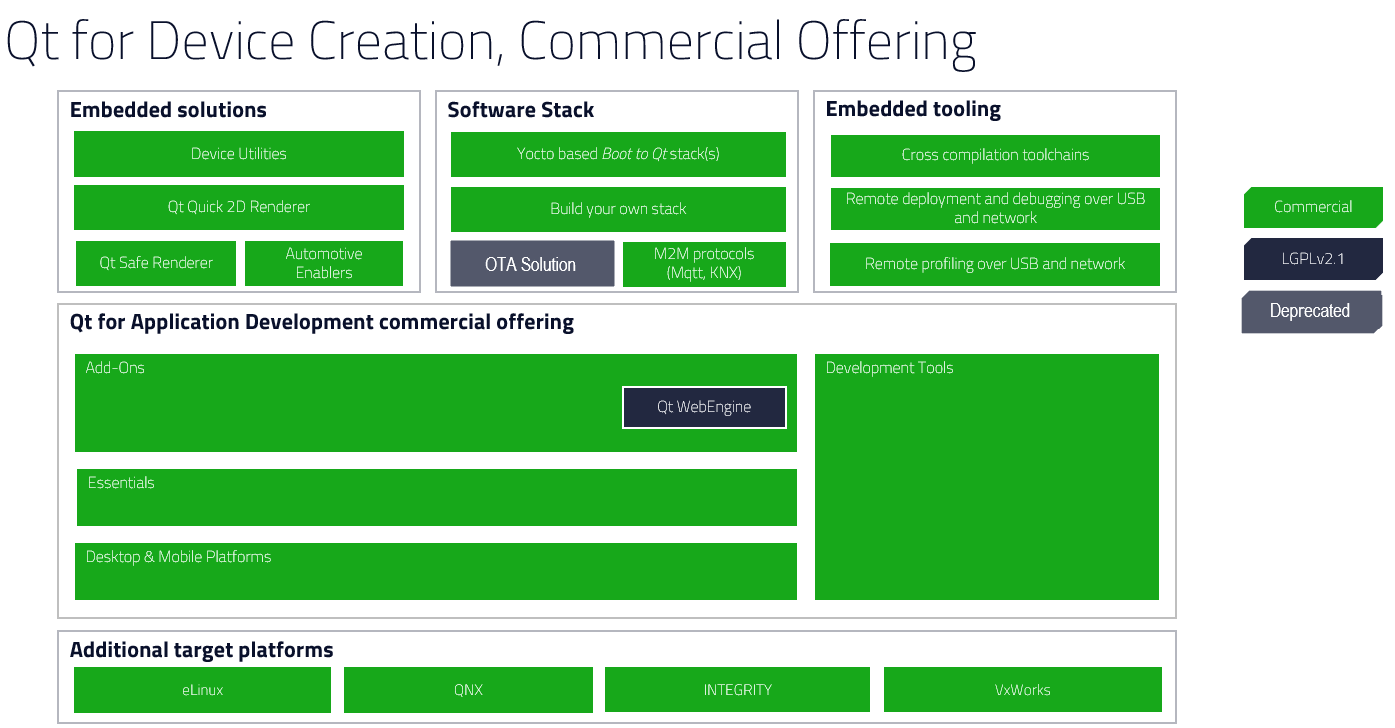Click the Build your own stack box
The width and height of the screenshot is (1395, 728).
618,209
